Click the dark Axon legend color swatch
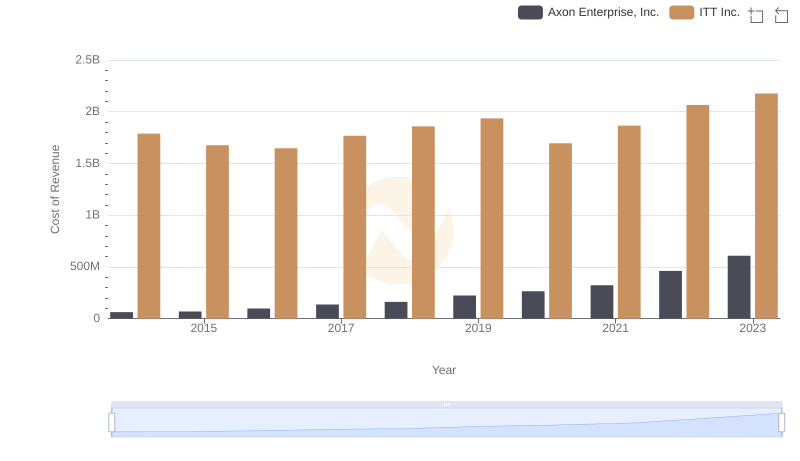 (x=530, y=12)
